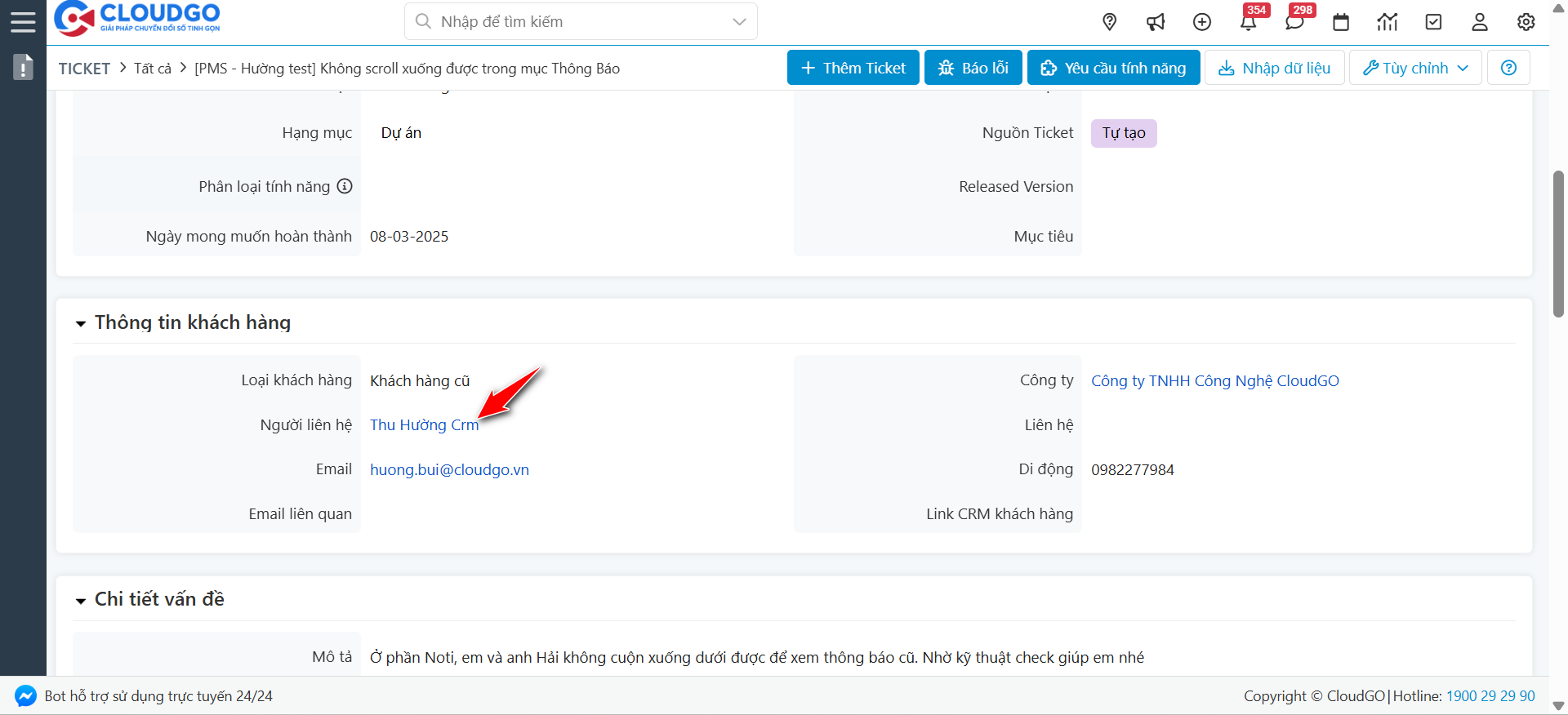Open Công ty TNHH Công Nghệ CloudGO link
Image resolution: width=1568 pixels, height=715 pixels.
pyautogui.click(x=1215, y=381)
